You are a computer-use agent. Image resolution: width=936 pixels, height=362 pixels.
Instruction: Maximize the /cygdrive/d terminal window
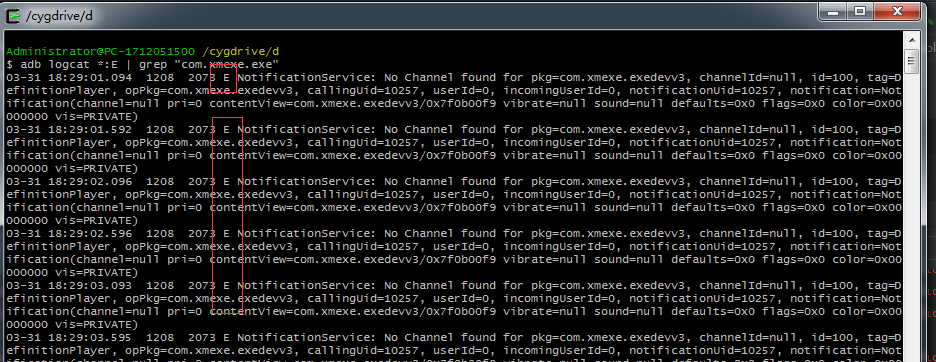click(860, 12)
